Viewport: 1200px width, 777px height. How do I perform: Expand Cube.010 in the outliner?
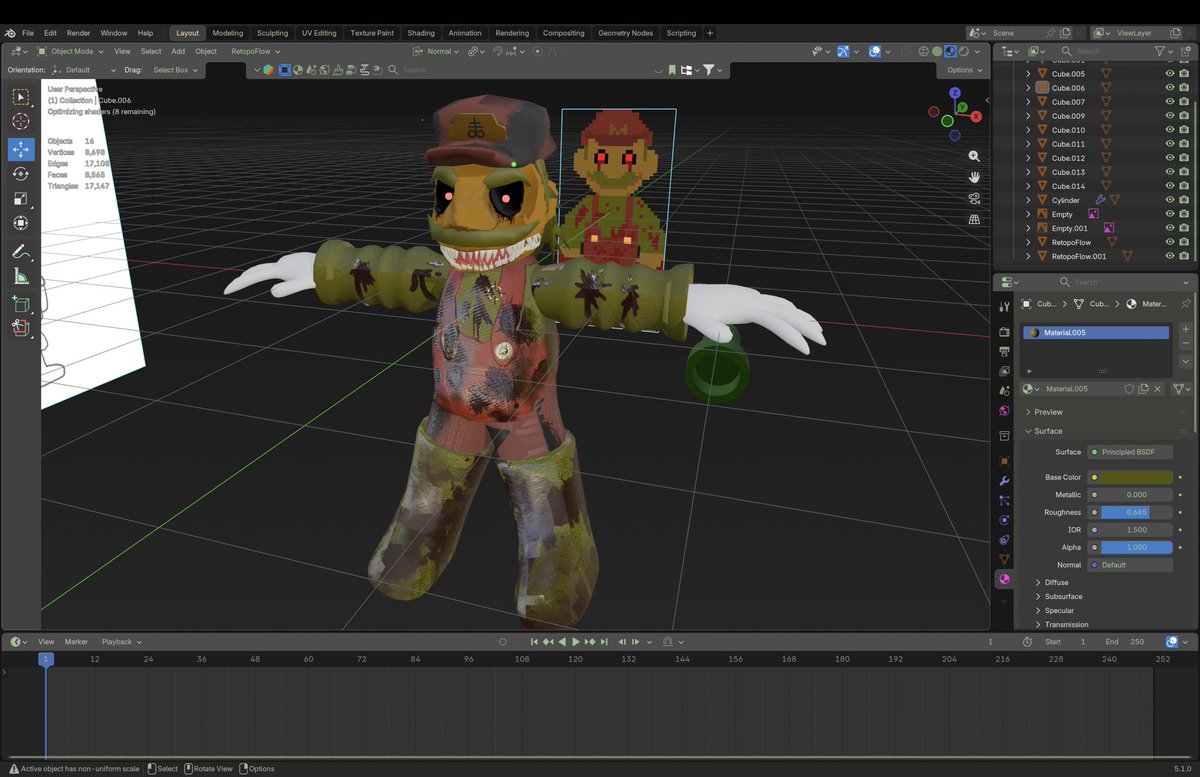pos(1028,130)
